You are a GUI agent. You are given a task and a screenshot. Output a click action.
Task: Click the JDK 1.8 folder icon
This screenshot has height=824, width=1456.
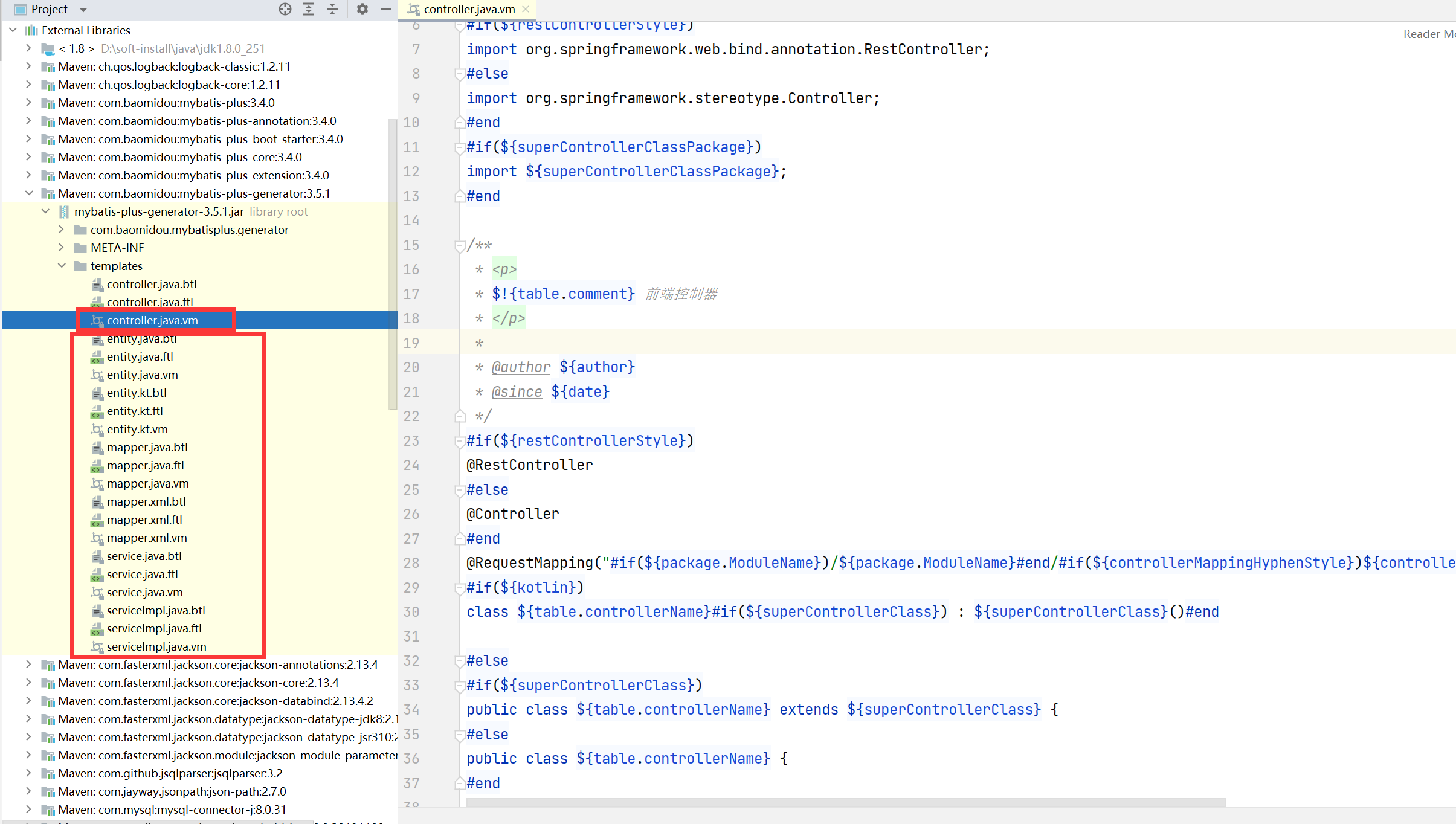(x=48, y=48)
